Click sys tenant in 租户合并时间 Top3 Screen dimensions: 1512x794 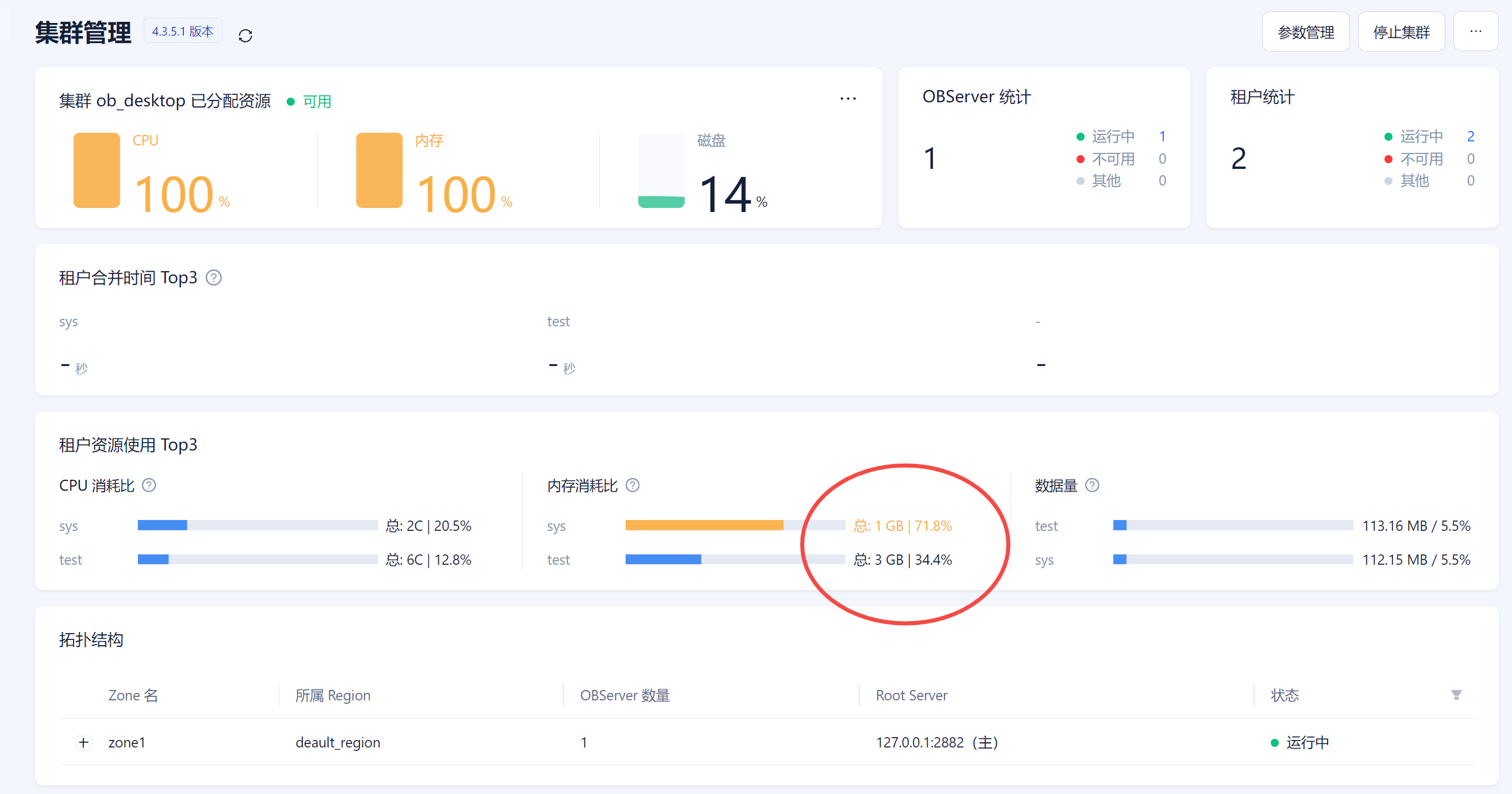pyautogui.click(x=69, y=322)
